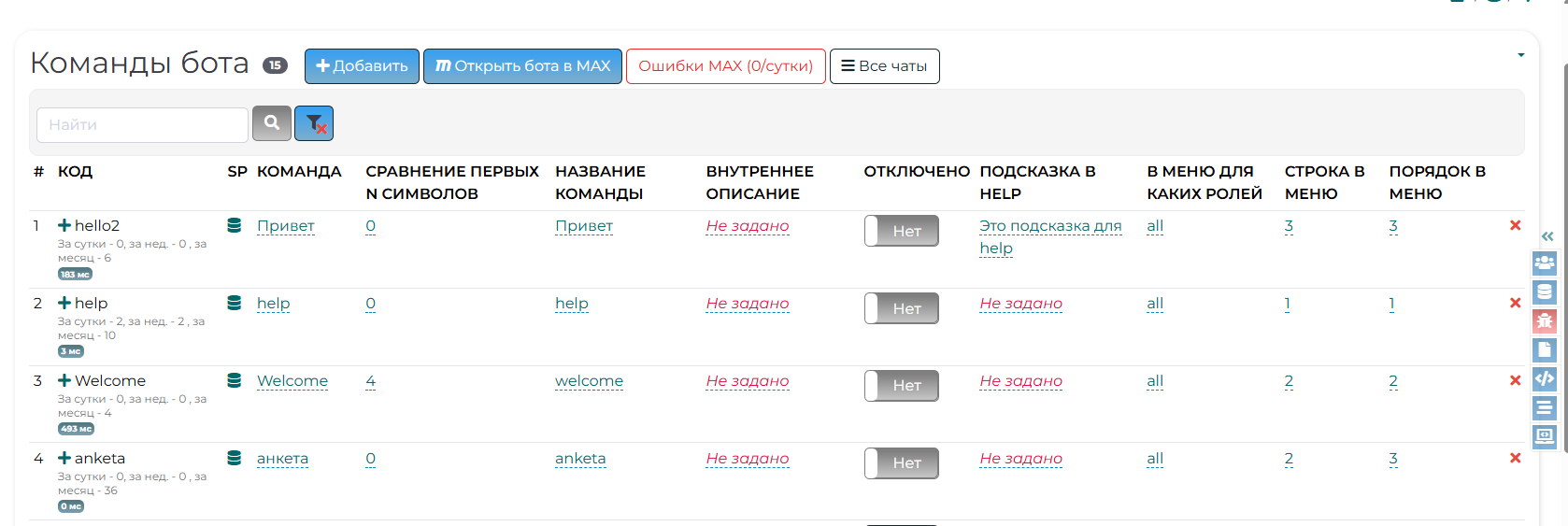Open the Все чаты menu

pyautogui.click(x=884, y=66)
